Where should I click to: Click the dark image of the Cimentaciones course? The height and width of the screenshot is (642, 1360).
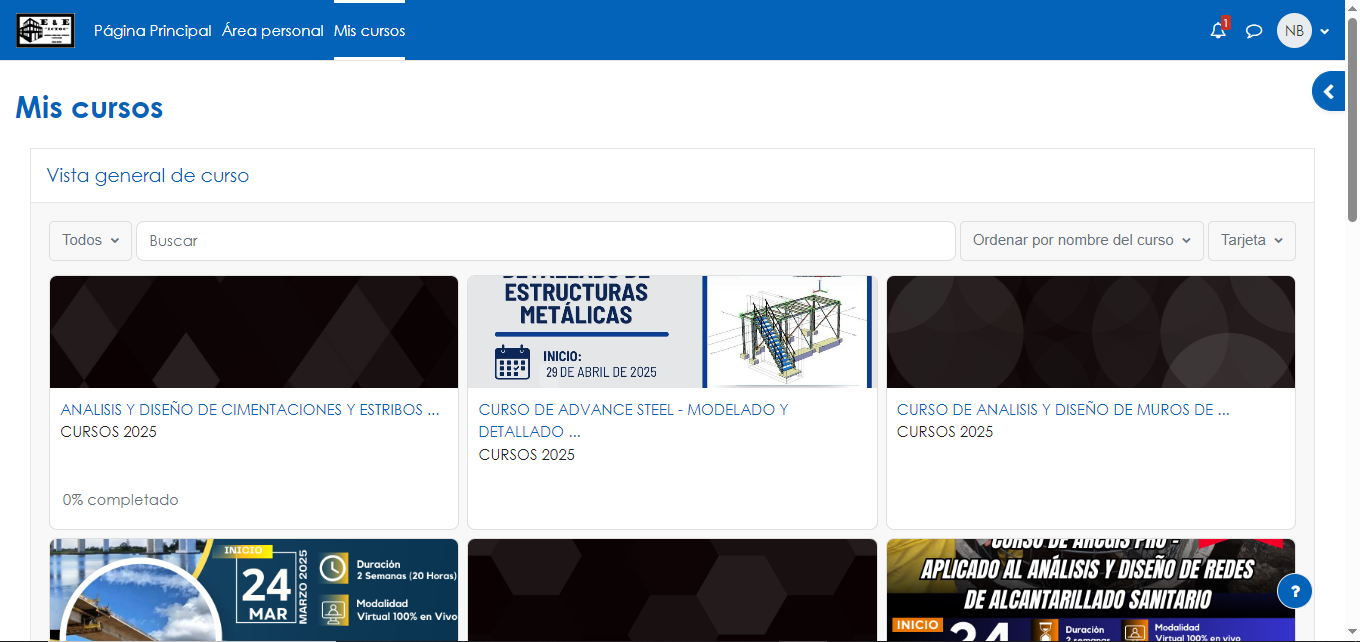(254, 332)
